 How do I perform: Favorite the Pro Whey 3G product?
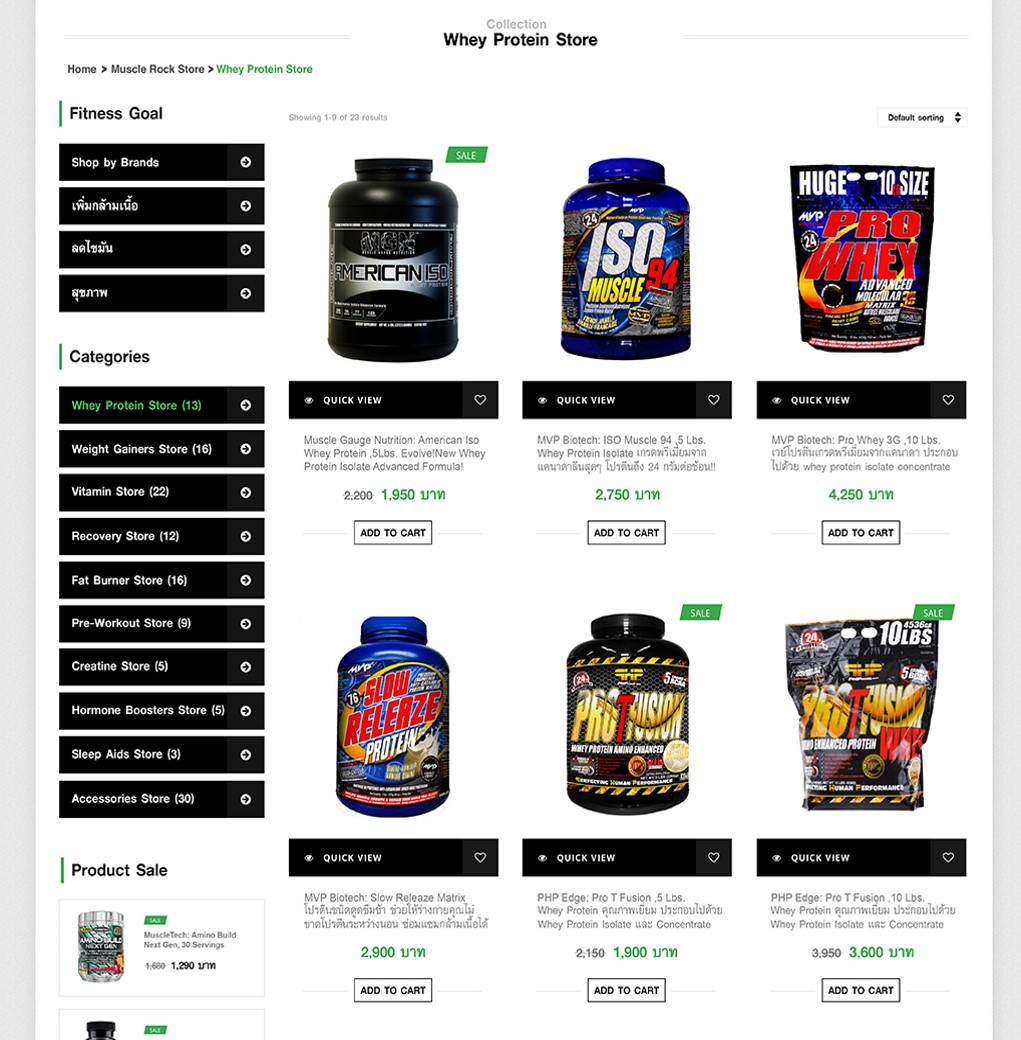click(948, 400)
